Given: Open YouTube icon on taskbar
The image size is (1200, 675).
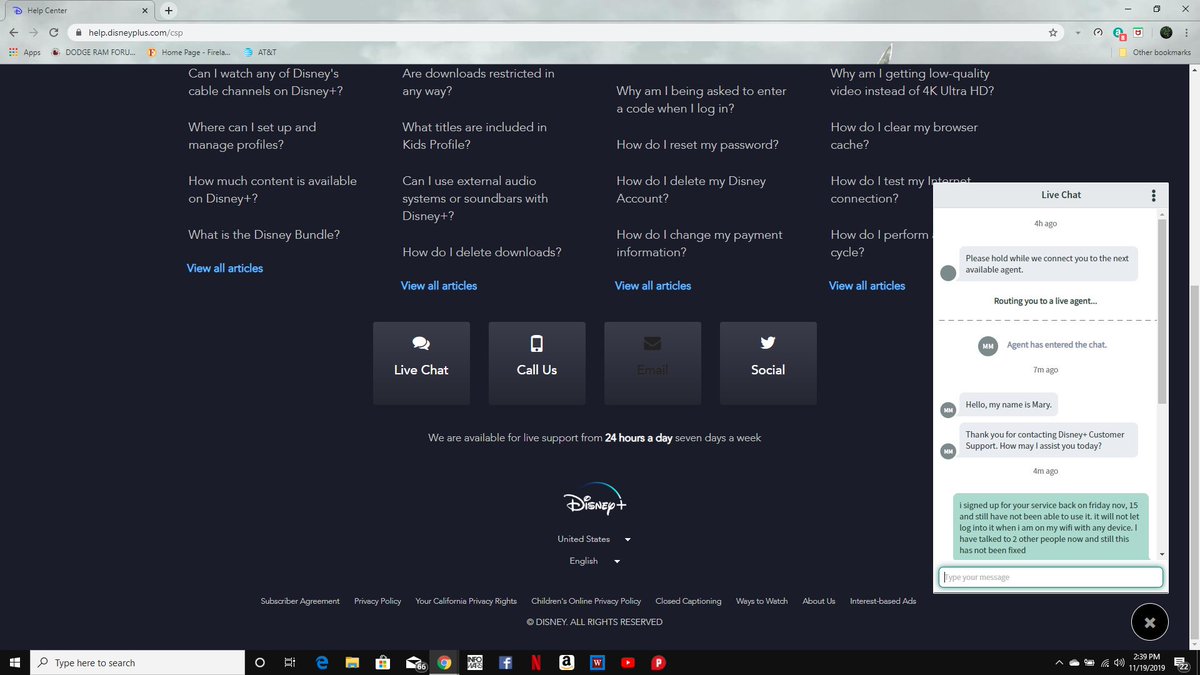Looking at the screenshot, I should point(628,662).
